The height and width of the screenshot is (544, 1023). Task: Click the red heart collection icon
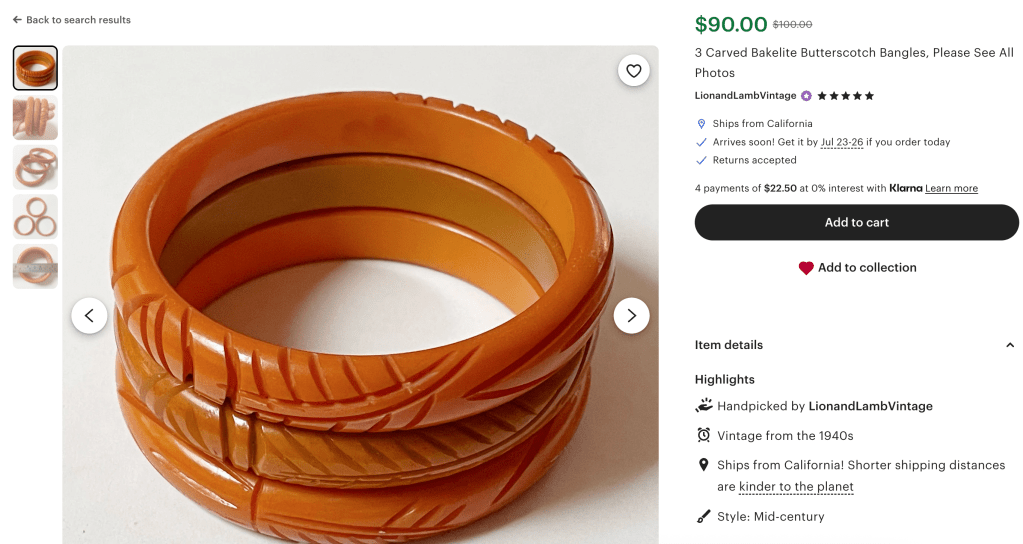click(x=806, y=268)
